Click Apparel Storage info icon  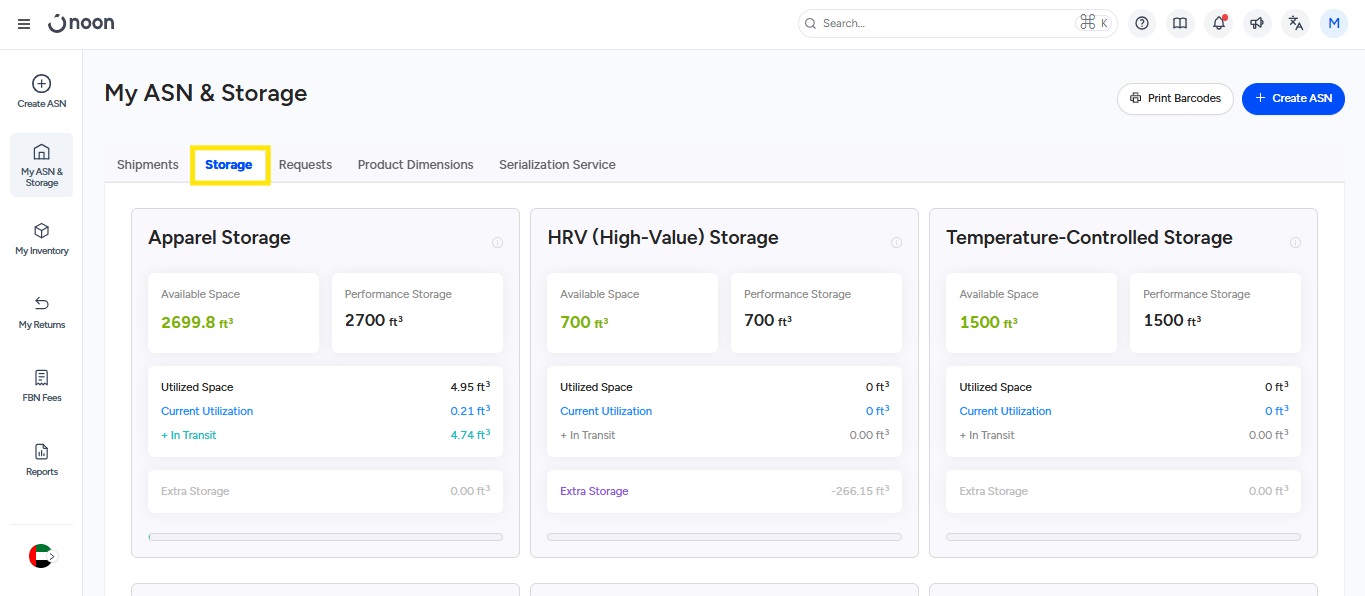point(497,243)
